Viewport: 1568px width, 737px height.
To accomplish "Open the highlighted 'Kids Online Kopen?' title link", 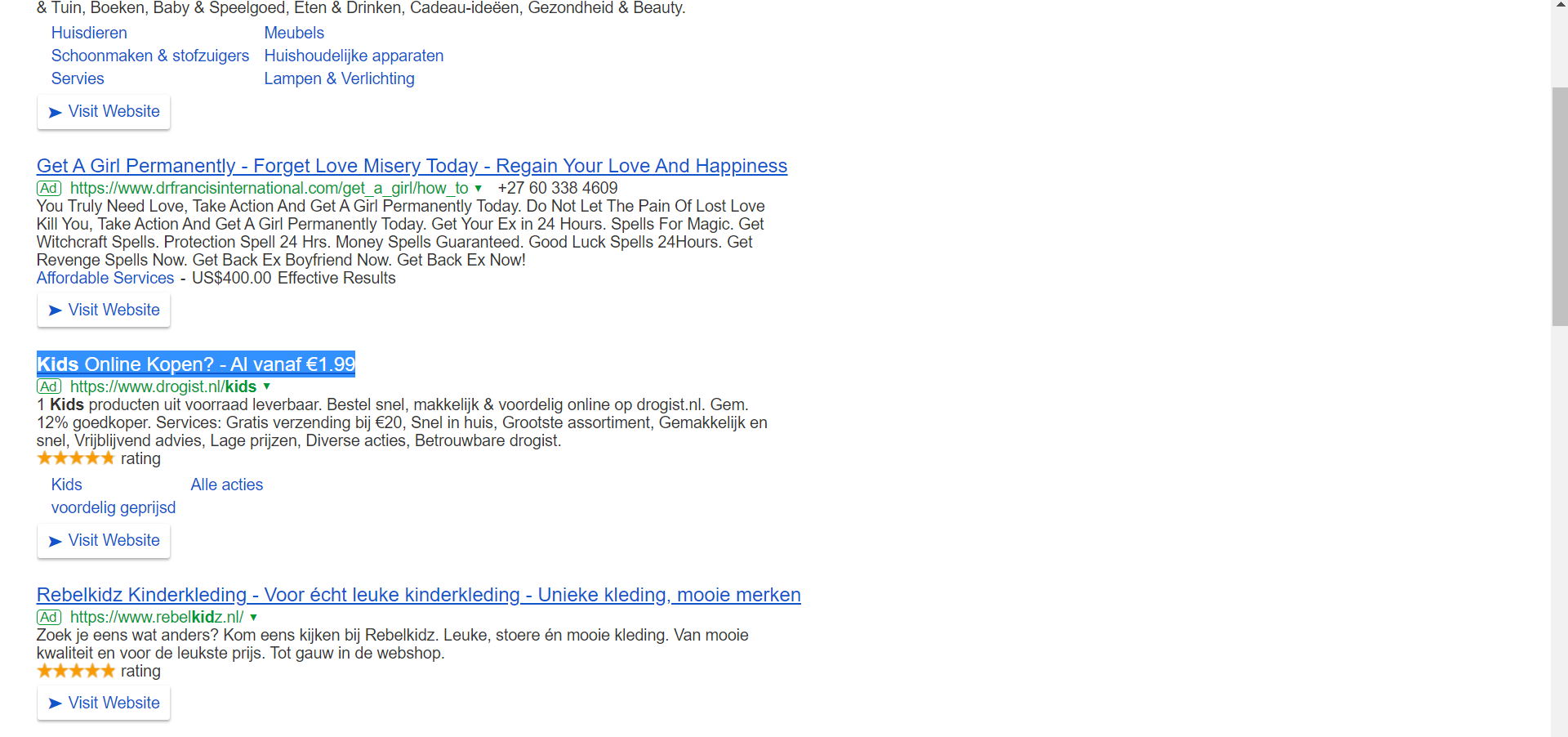I will click(x=196, y=364).
